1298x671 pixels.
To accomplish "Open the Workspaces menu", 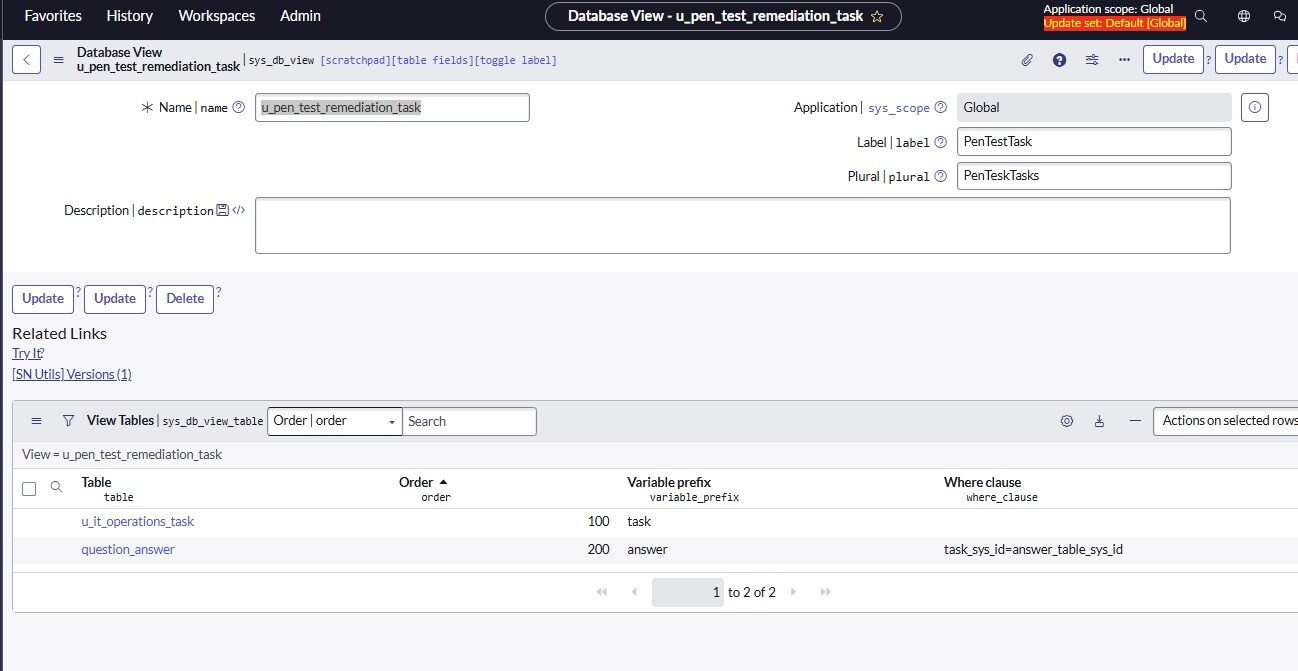I will (x=216, y=16).
